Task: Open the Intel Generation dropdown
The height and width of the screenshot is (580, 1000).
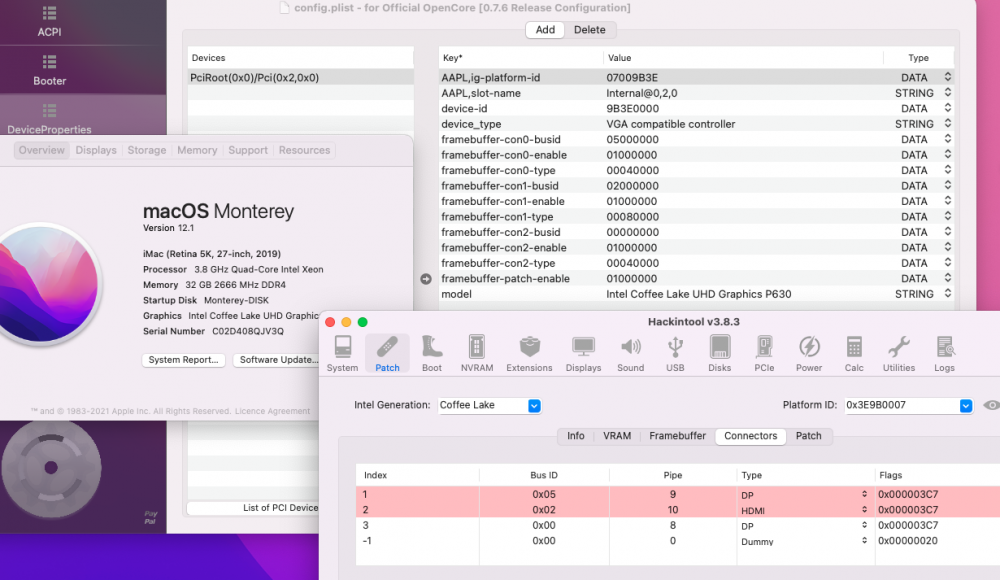Action: tap(534, 405)
